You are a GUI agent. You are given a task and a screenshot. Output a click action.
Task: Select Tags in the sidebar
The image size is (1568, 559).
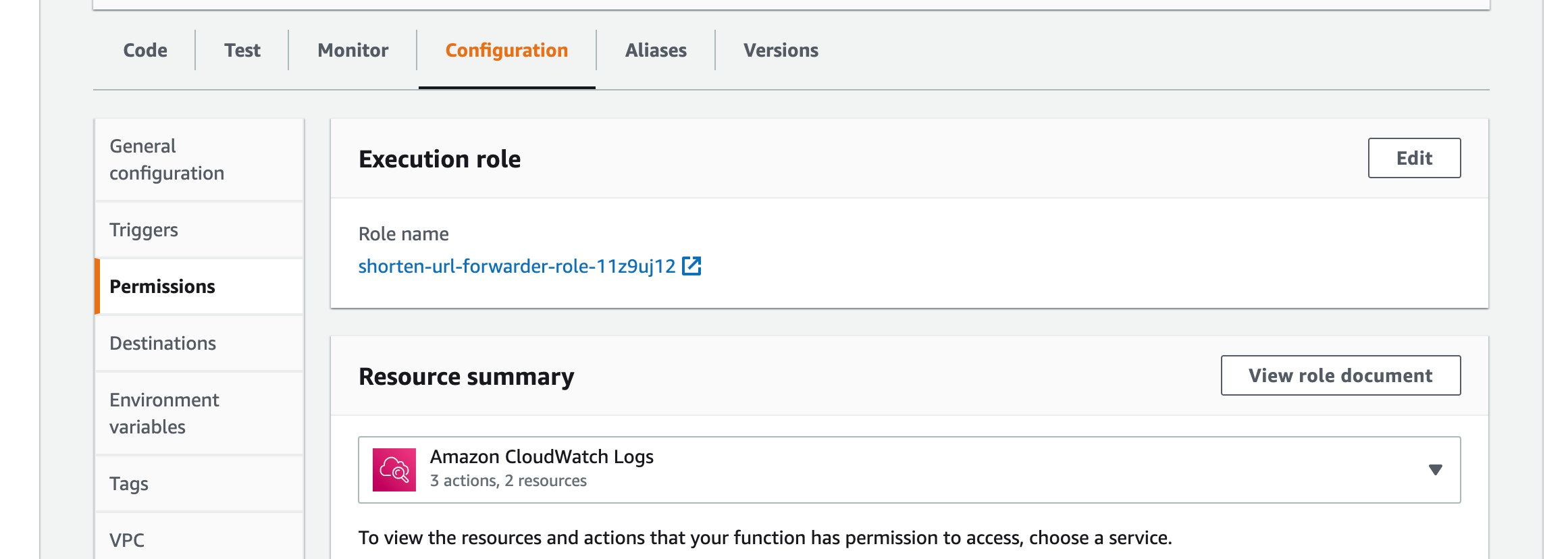click(x=129, y=484)
